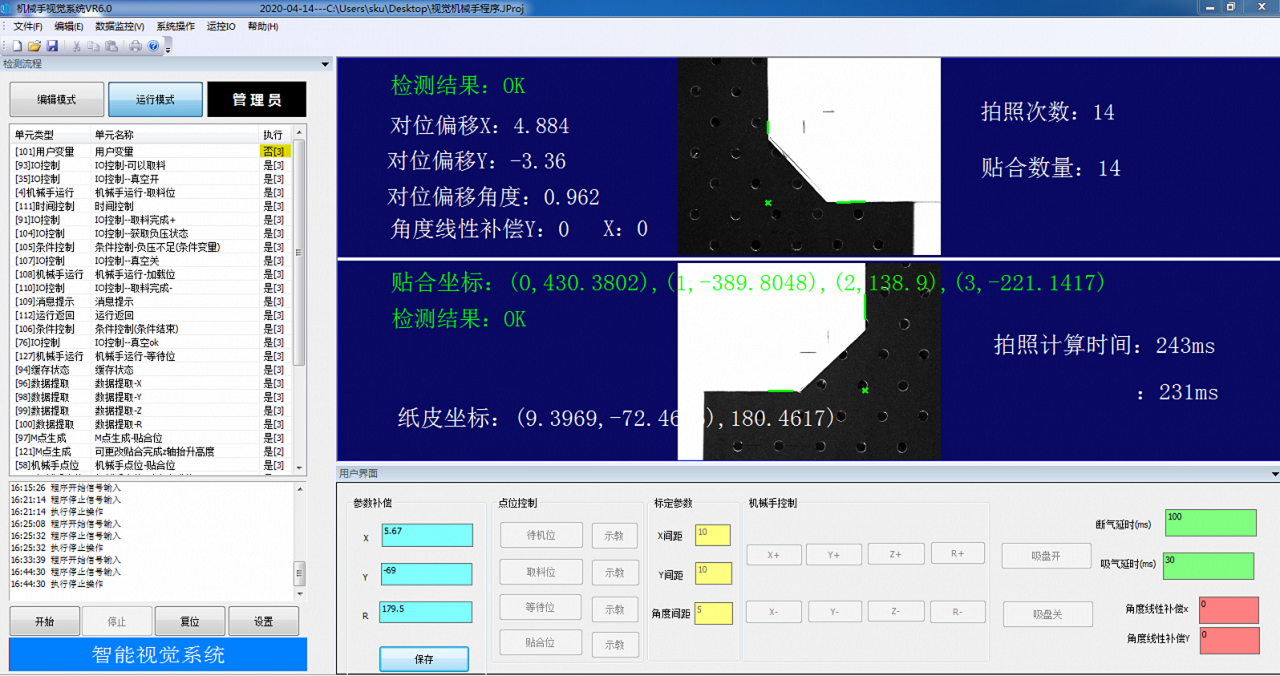Click the flow list vertical scrollbar
The height and width of the screenshot is (676, 1280).
tap(300, 300)
